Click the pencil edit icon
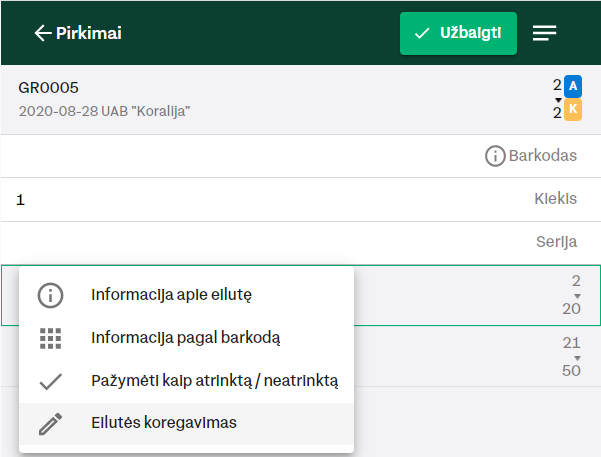Image resolution: width=601 pixels, height=457 pixels. [x=50, y=424]
